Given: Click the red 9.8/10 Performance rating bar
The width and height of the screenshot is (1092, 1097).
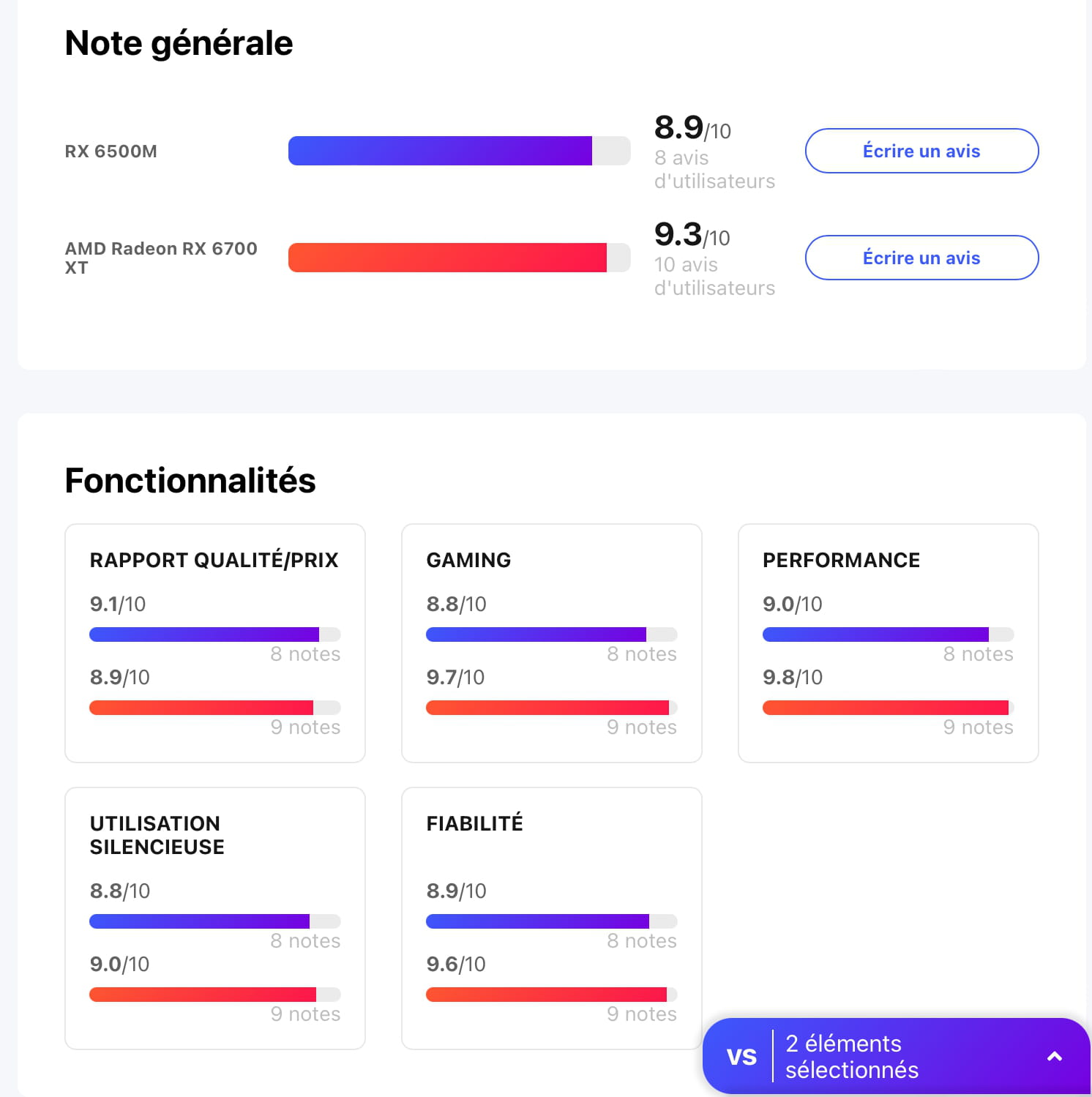Looking at the screenshot, I should point(887,708).
